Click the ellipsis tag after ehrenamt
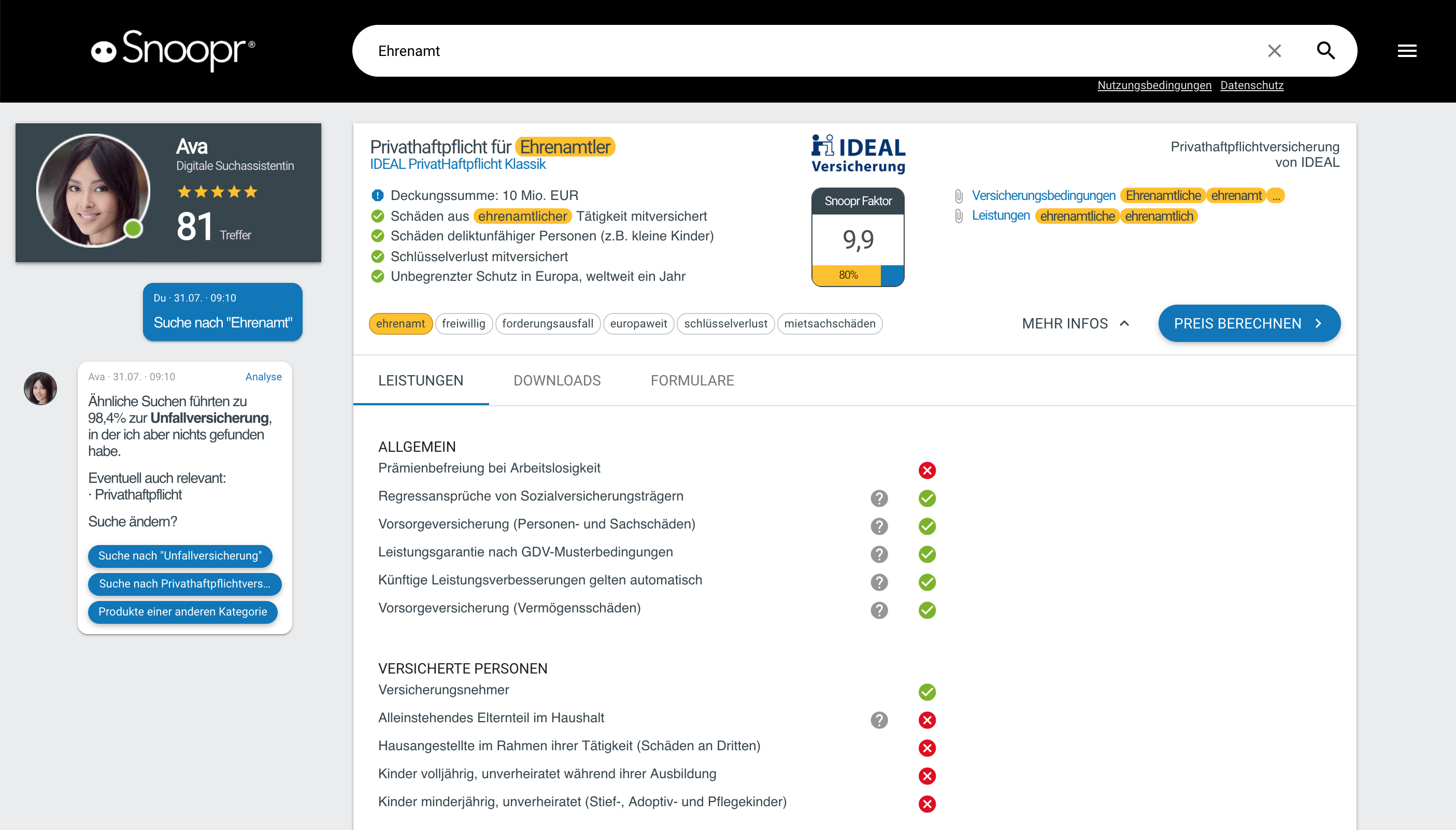Viewport: 1456px width, 830px height. coord(1276,195)
